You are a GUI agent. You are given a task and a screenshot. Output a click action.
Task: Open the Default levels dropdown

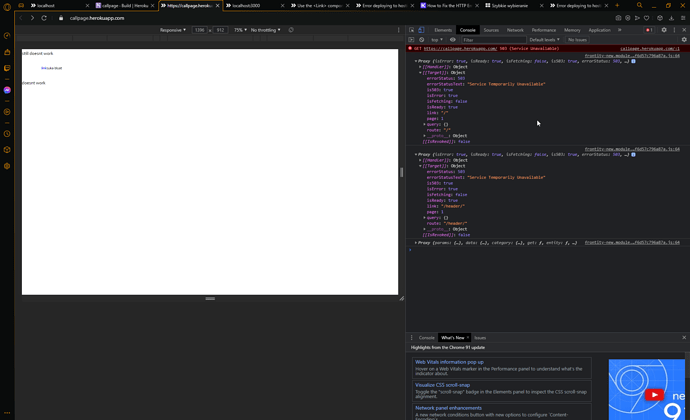pos(545,40)
